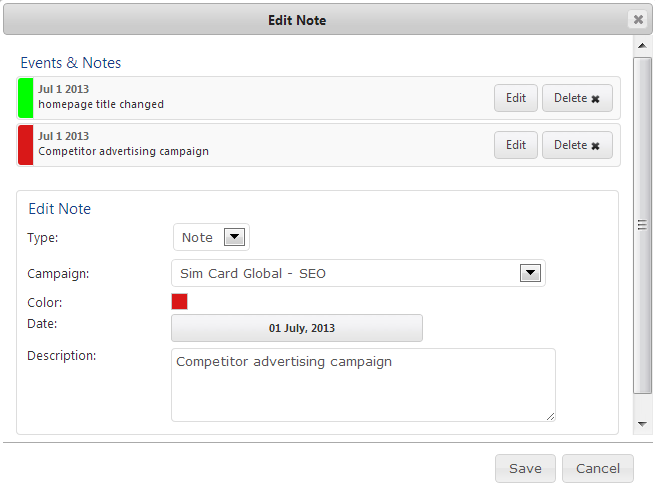Viewport: 655px width, 492px height.
Task: Delete the homepage title changed note
Action: point(577,98)
